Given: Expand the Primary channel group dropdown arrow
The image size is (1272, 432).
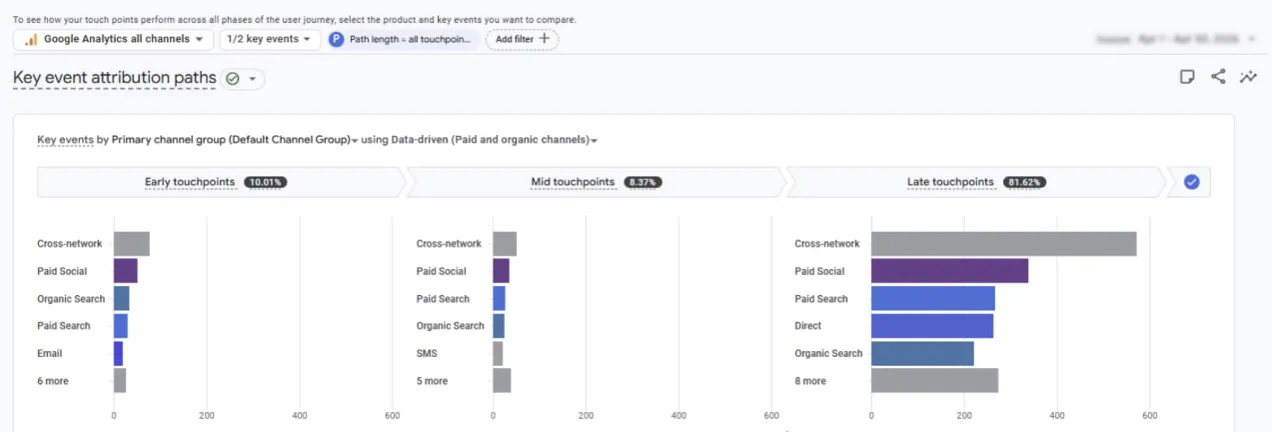Looking at the screenshot, I should click(354, 141).
